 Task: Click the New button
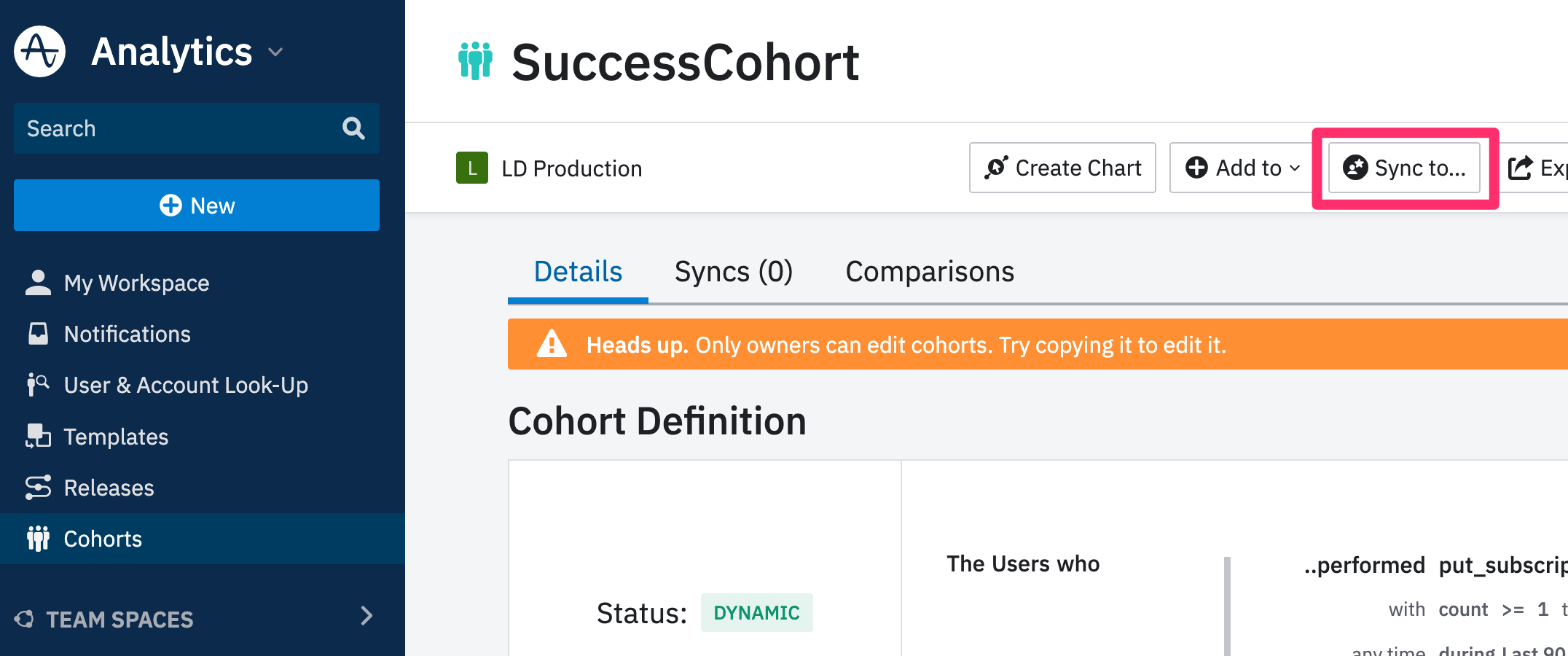point(196,205)
